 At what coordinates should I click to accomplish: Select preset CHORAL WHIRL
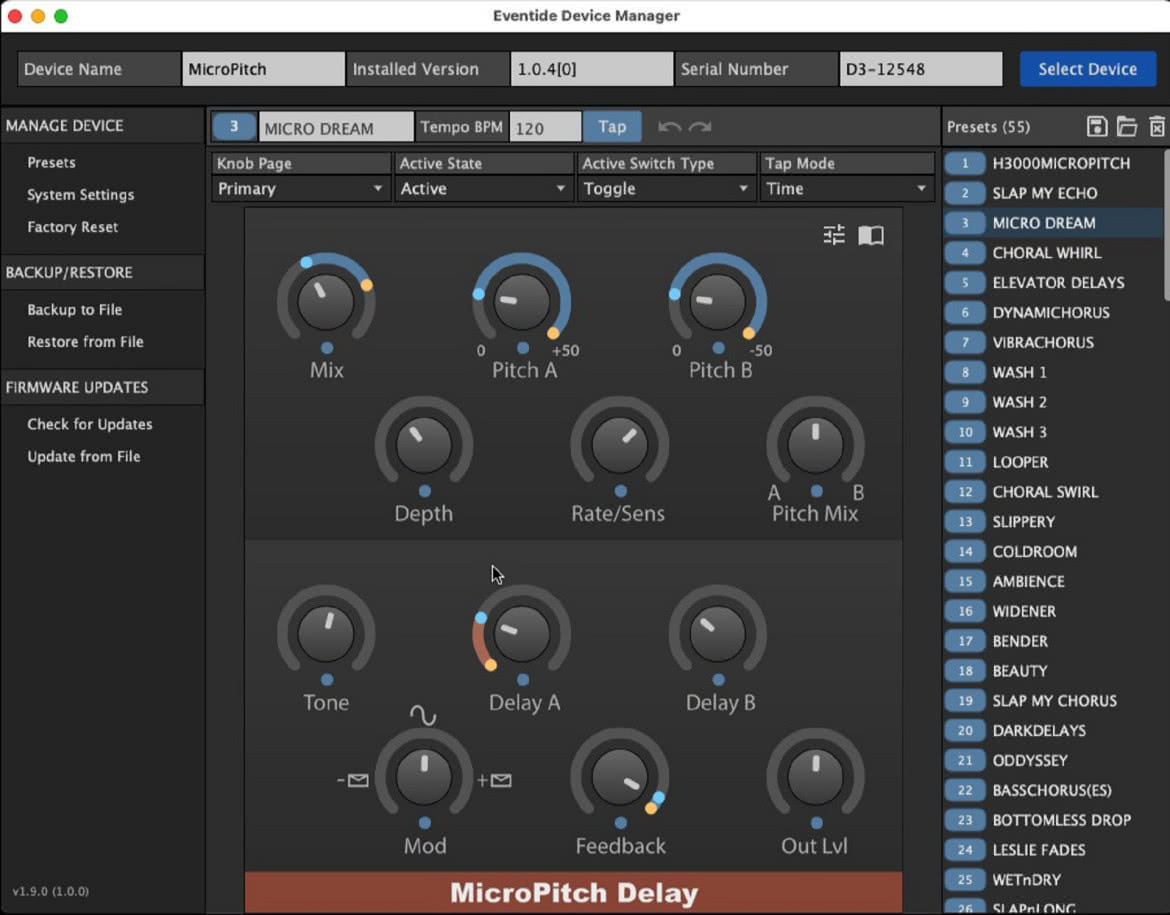[1052, 253]
